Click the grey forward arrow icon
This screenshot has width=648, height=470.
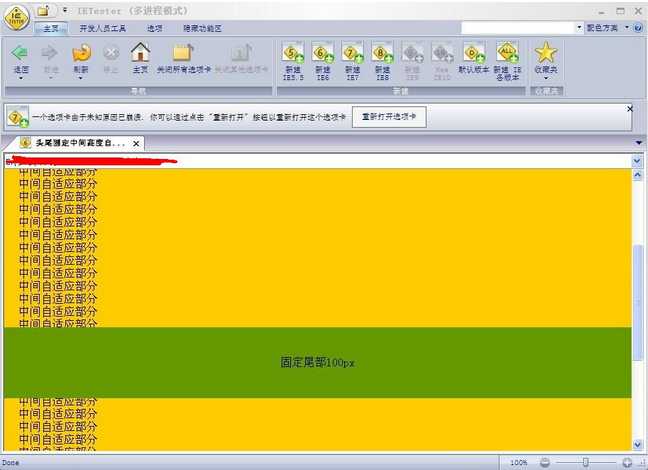tap(50, 52)
